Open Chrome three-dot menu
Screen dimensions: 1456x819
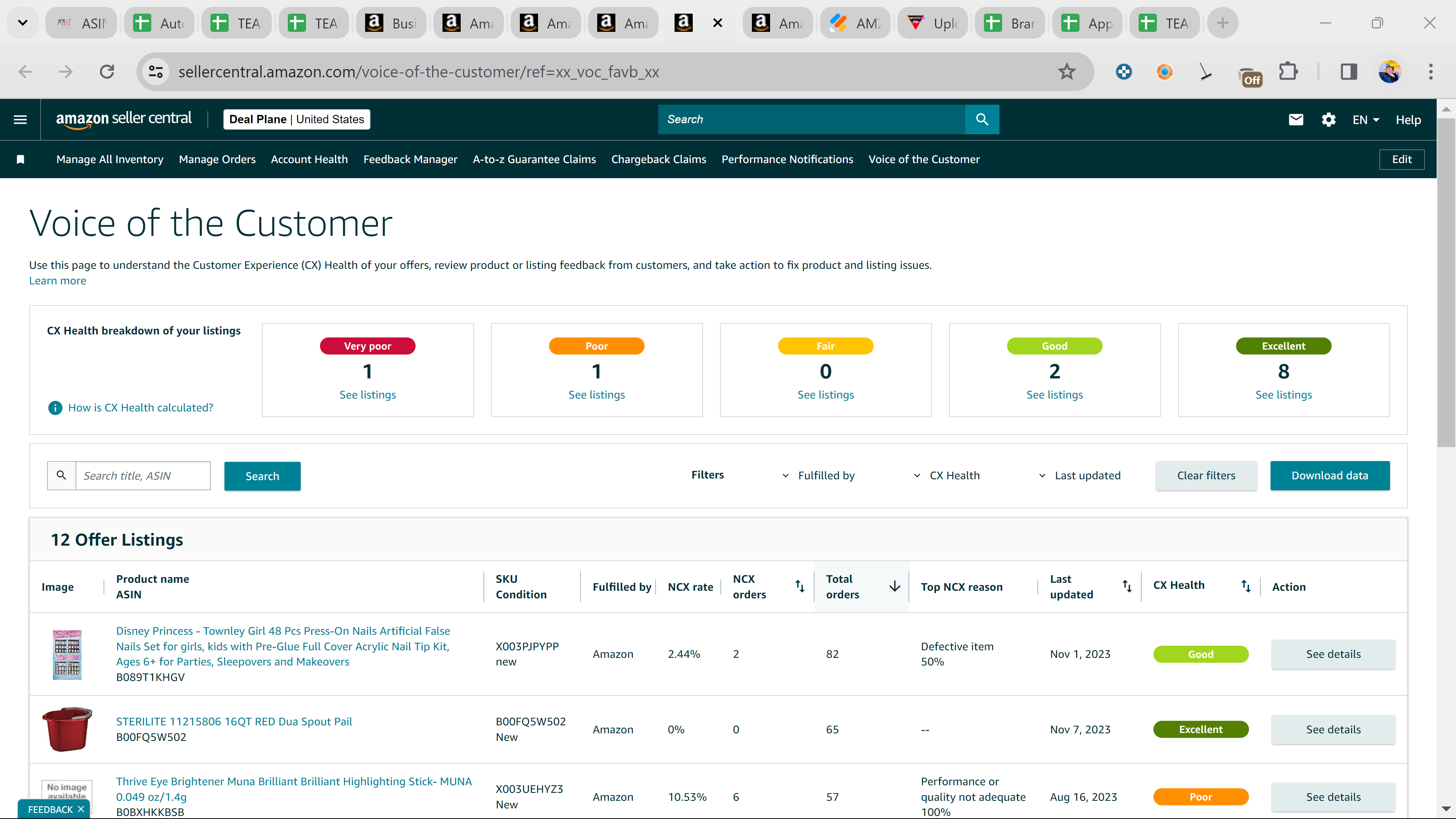[x=1431, y=72]
